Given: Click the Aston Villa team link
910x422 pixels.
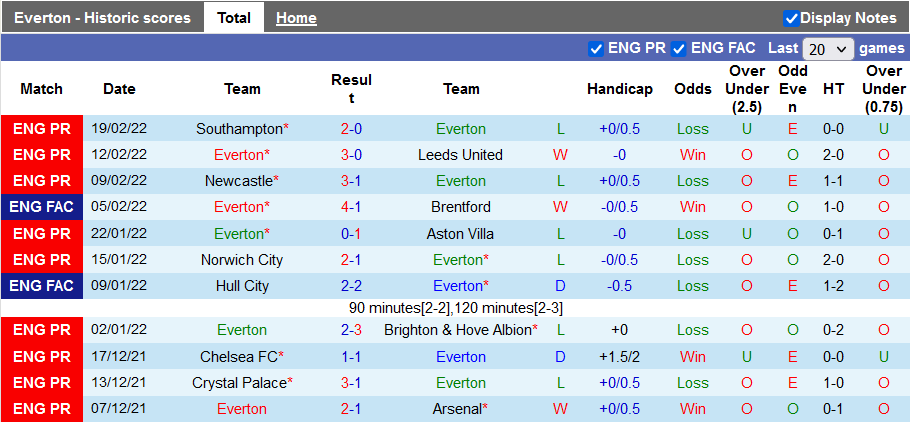Looking at the screenshot, I should [x=460, y=233].
